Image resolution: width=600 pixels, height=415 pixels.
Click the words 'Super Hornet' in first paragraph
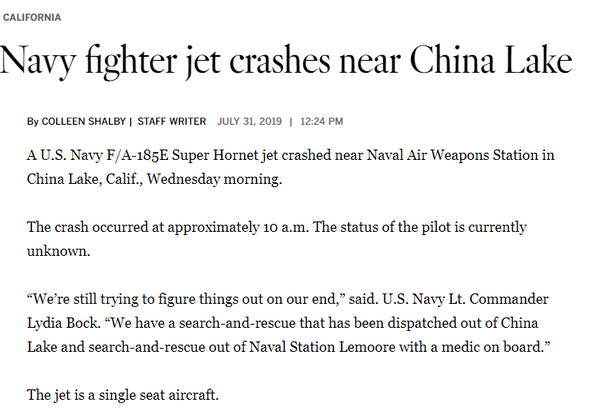coord(215,155)
